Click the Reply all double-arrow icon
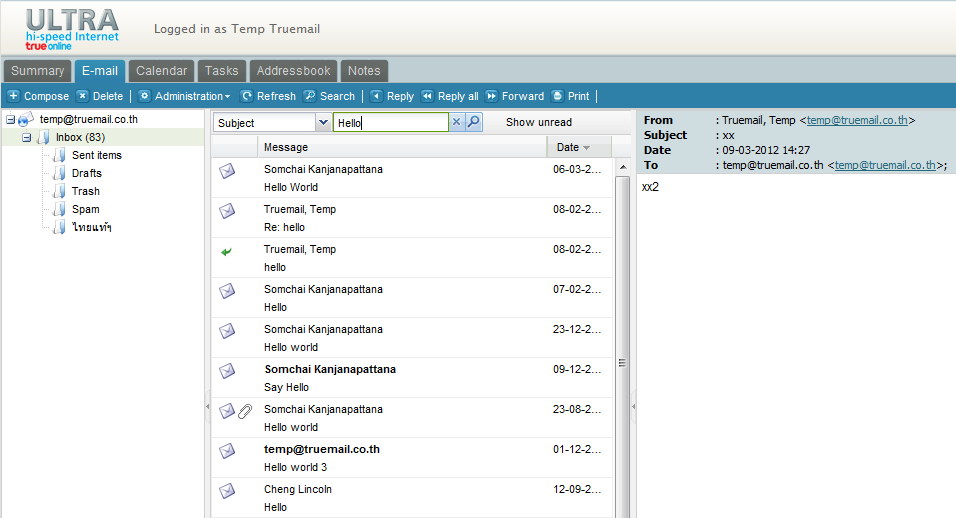 click(427, 96)
